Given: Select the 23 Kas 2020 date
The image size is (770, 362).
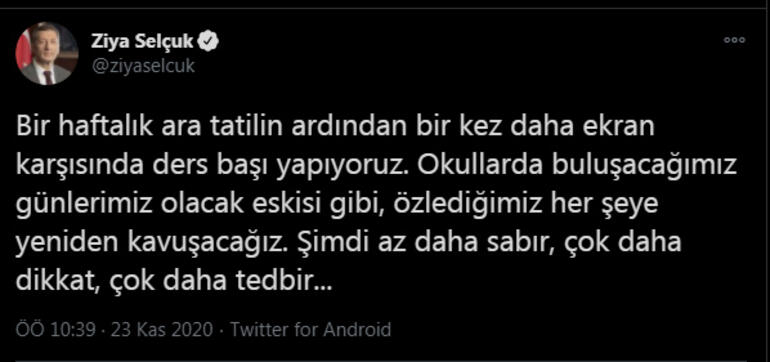Looking at the screenshot, I should tap(162, 330).
